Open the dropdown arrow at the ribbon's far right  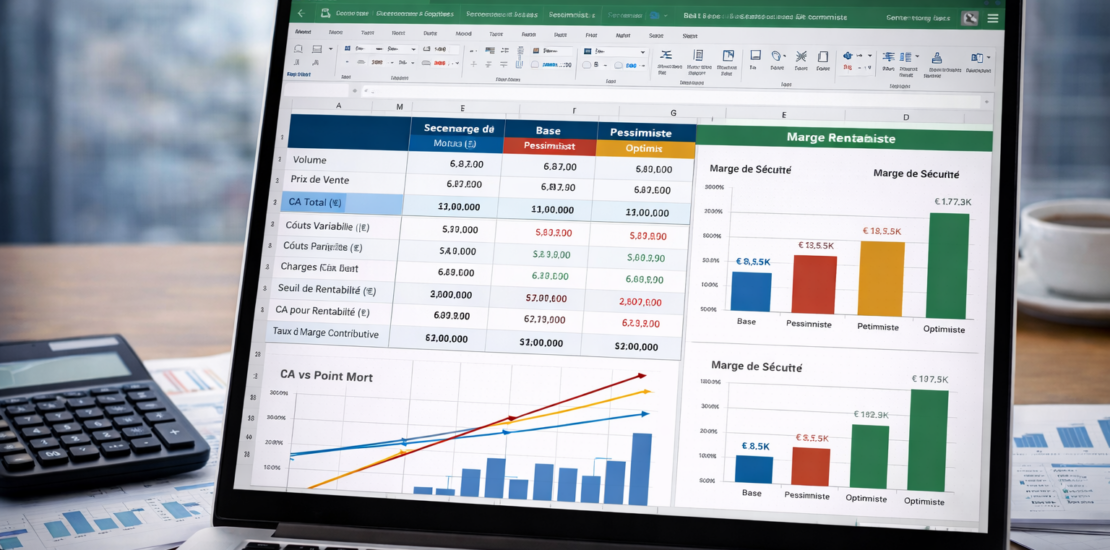coord(988,57)
